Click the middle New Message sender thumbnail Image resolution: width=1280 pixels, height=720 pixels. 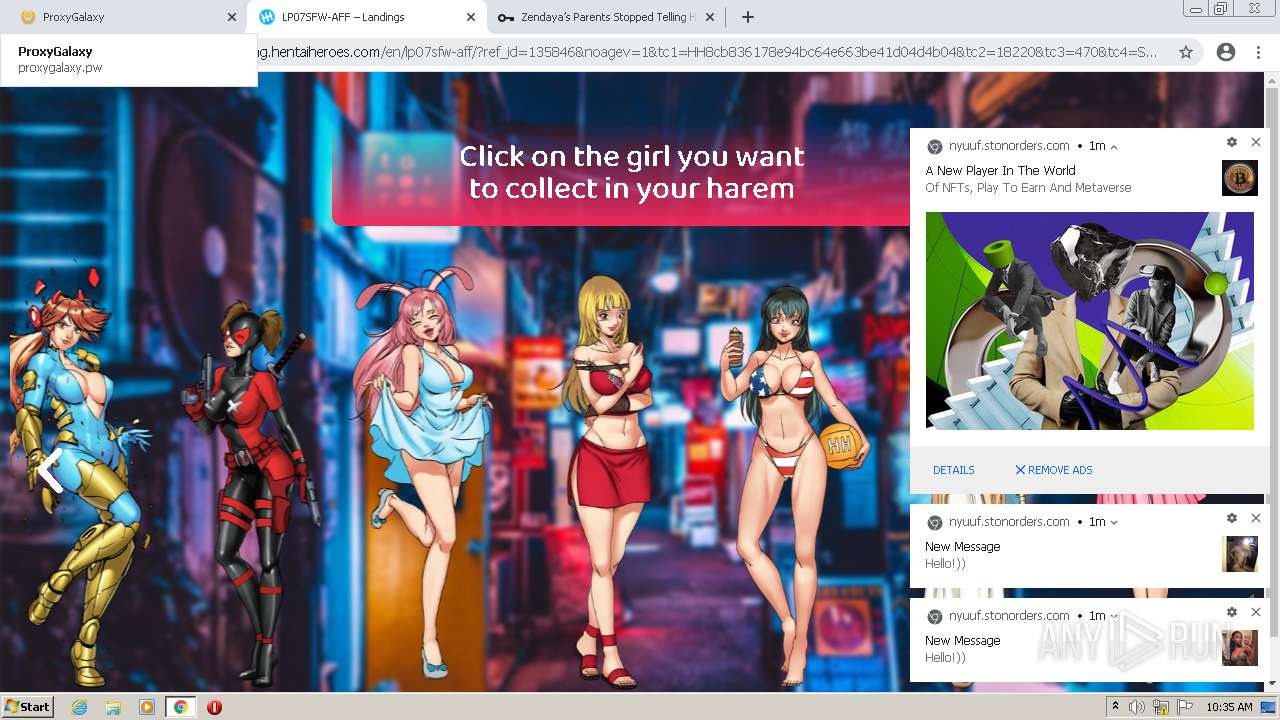pos(1240,554)
